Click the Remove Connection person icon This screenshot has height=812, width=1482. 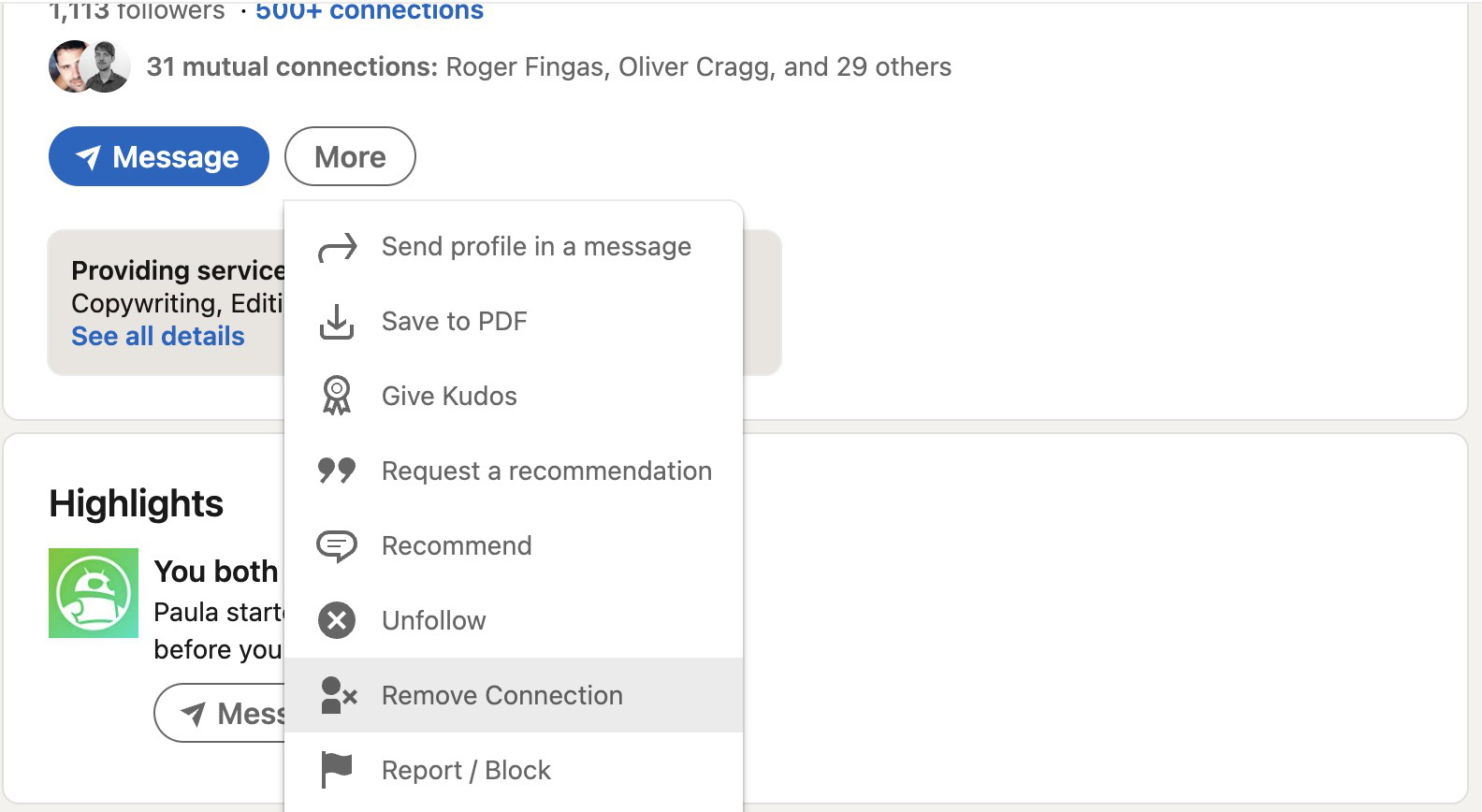coord(338,695)
